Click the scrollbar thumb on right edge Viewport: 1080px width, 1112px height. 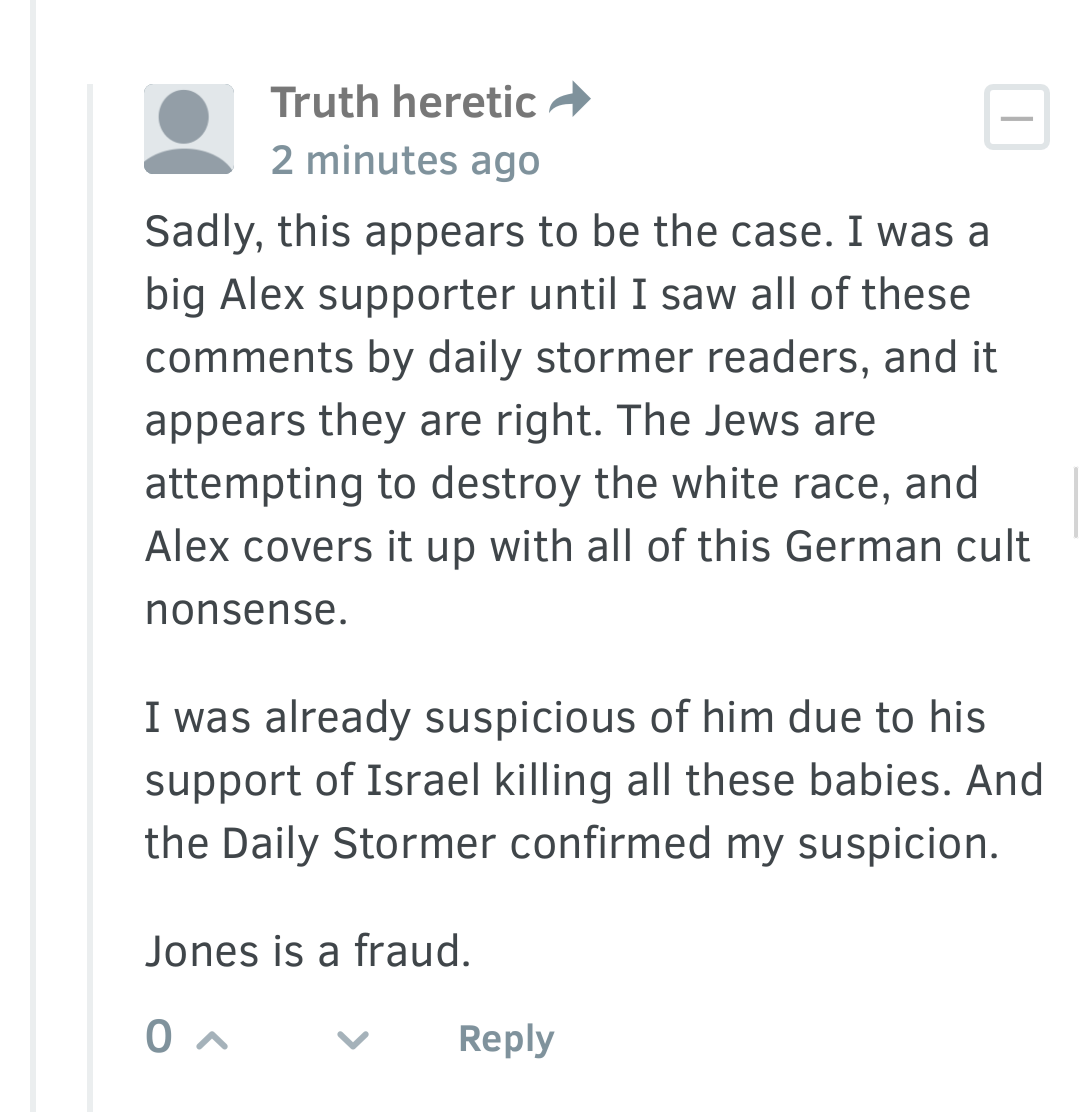click(1076, 503)
